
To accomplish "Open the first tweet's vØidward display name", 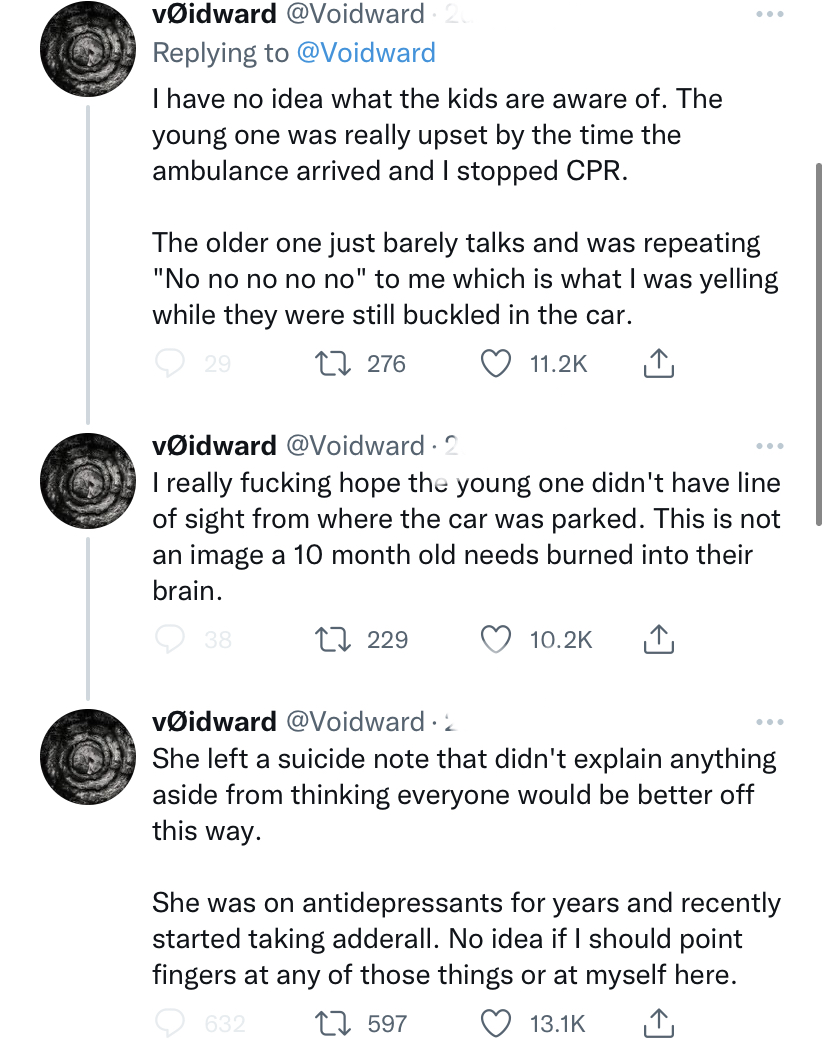I will tap(214, 14).
